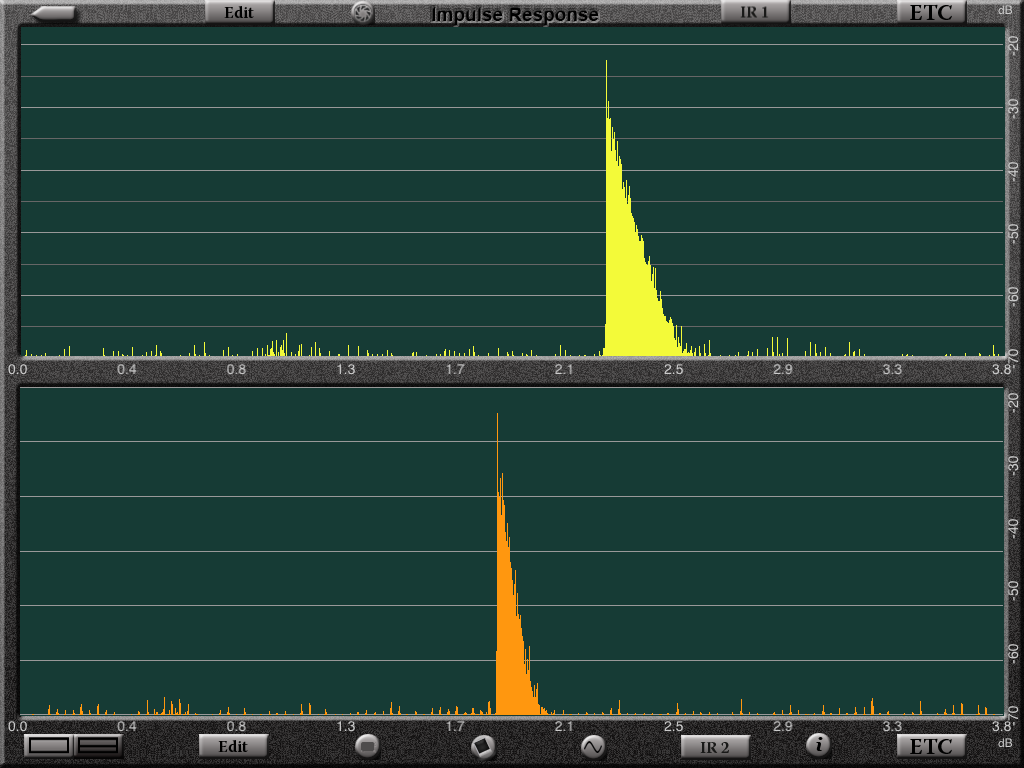The height and width of the screenshot is (768, 1024).
Task: Click the back arrow in top-left corner
Action: coord(53,13)
